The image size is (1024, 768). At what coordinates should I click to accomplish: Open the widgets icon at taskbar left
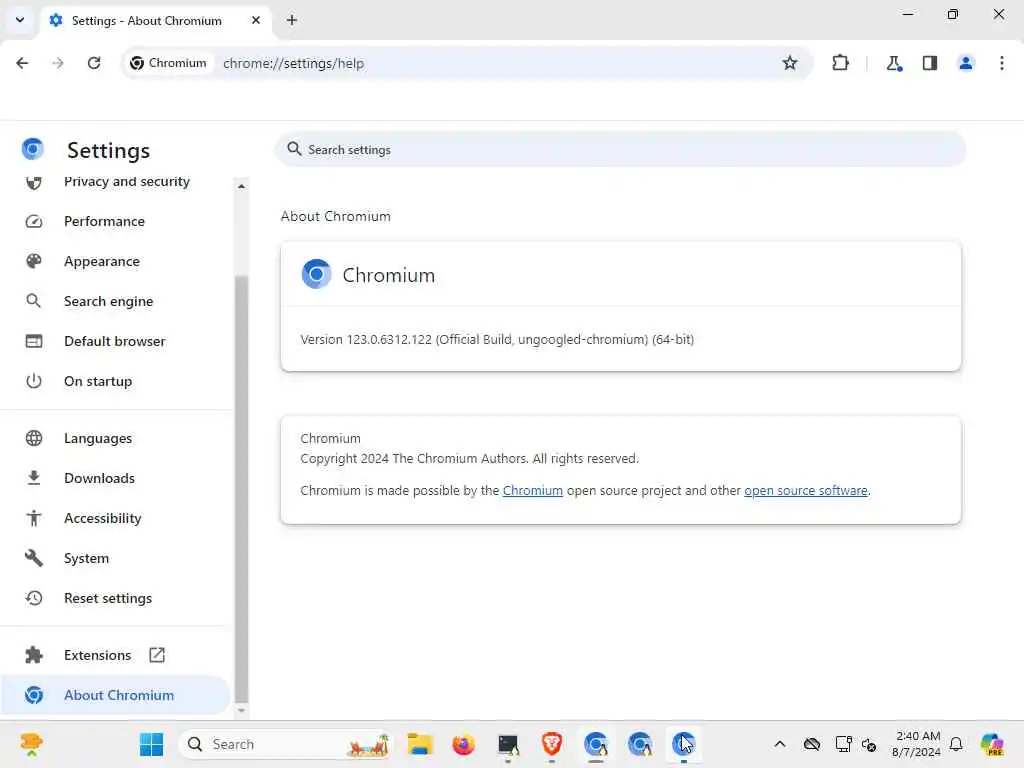(31, 744)
